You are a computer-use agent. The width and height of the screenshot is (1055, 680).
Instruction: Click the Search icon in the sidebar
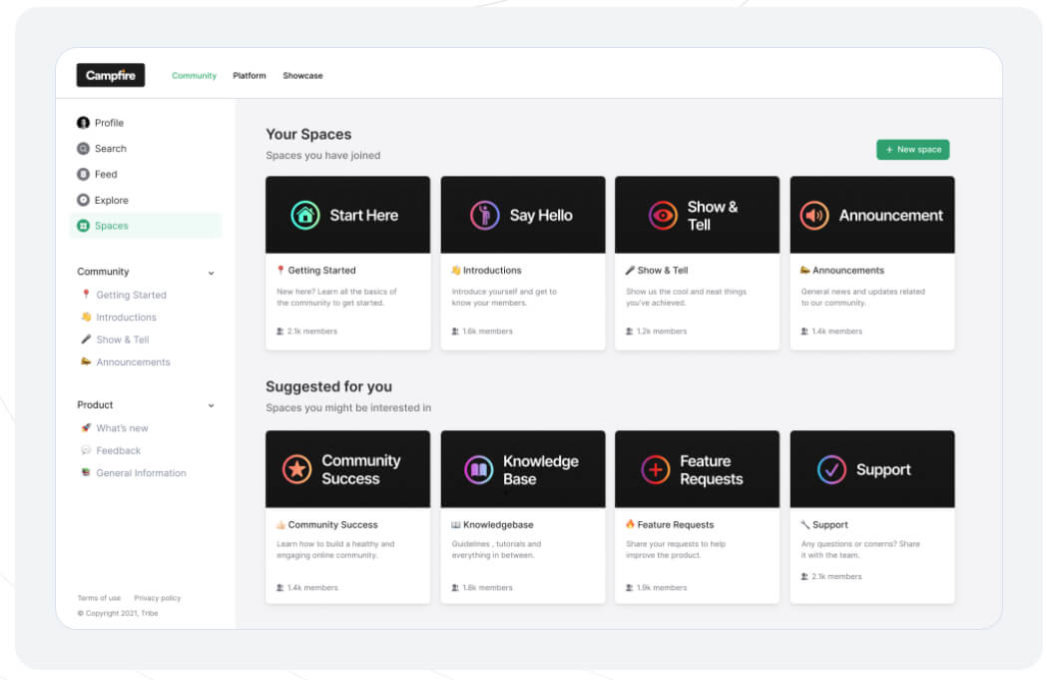coord(83,148)
